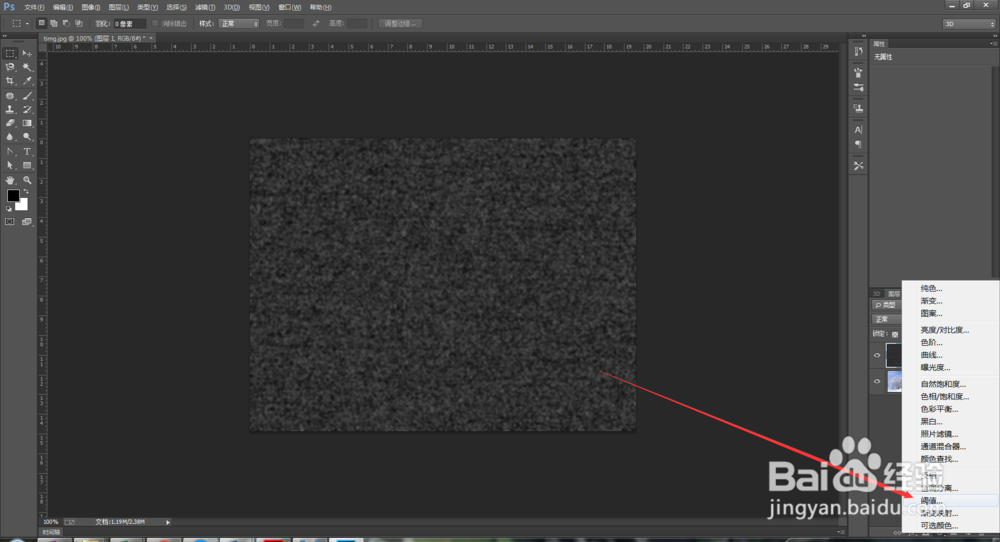The height and width of the screenshot is (542, 1000).
Task: Open the Tool Presets panel icon
Action: click(858, 166)
